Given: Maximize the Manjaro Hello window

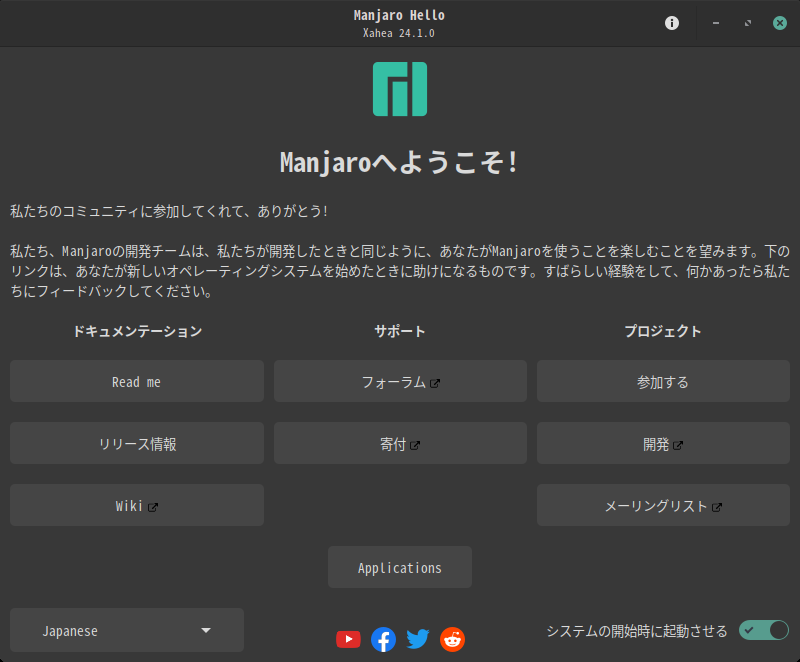Looking at the screenshot, I should pos(747,23).
